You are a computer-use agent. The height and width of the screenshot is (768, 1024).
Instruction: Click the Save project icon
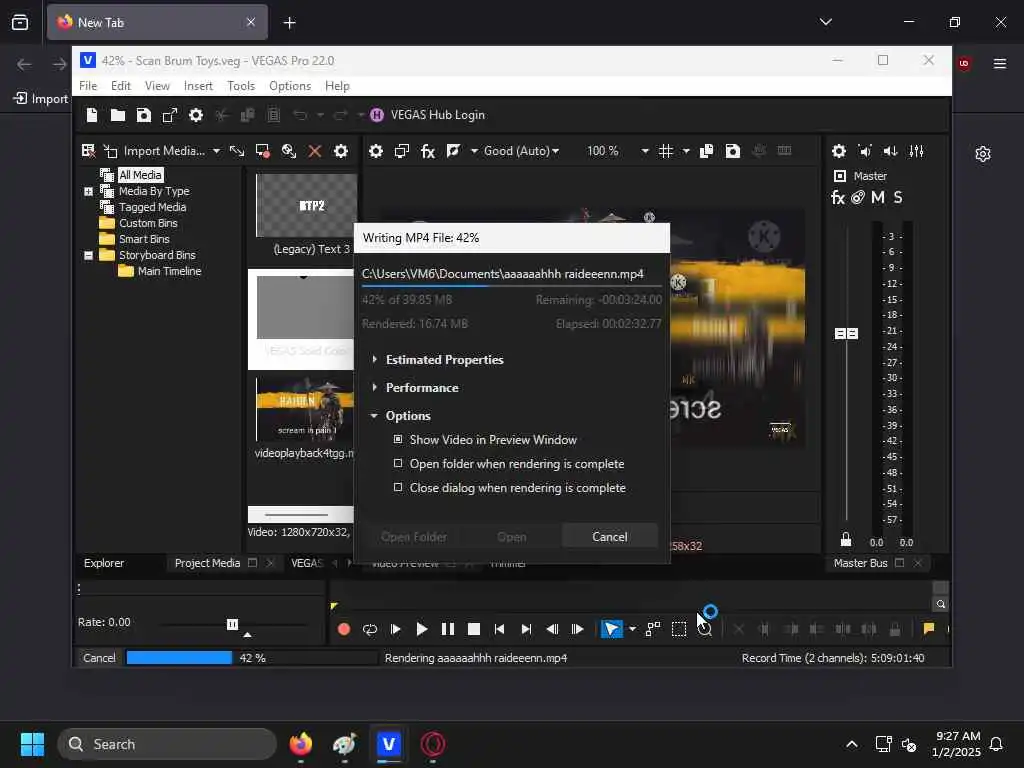point(144,115)
